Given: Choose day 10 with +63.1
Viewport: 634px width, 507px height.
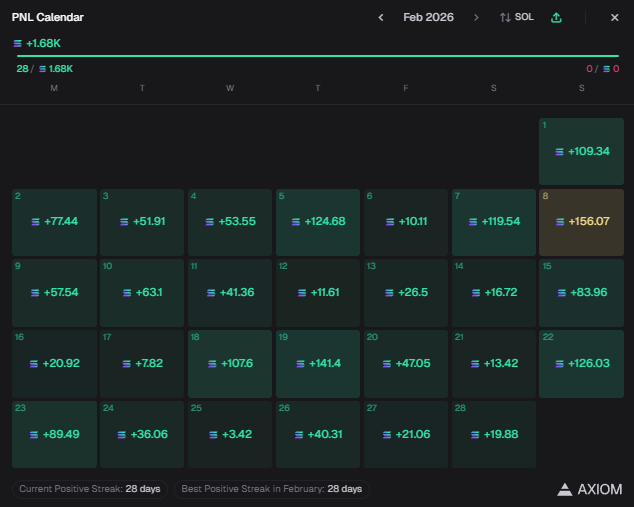Looking at the screenshot, I should (x=142, y=293).
